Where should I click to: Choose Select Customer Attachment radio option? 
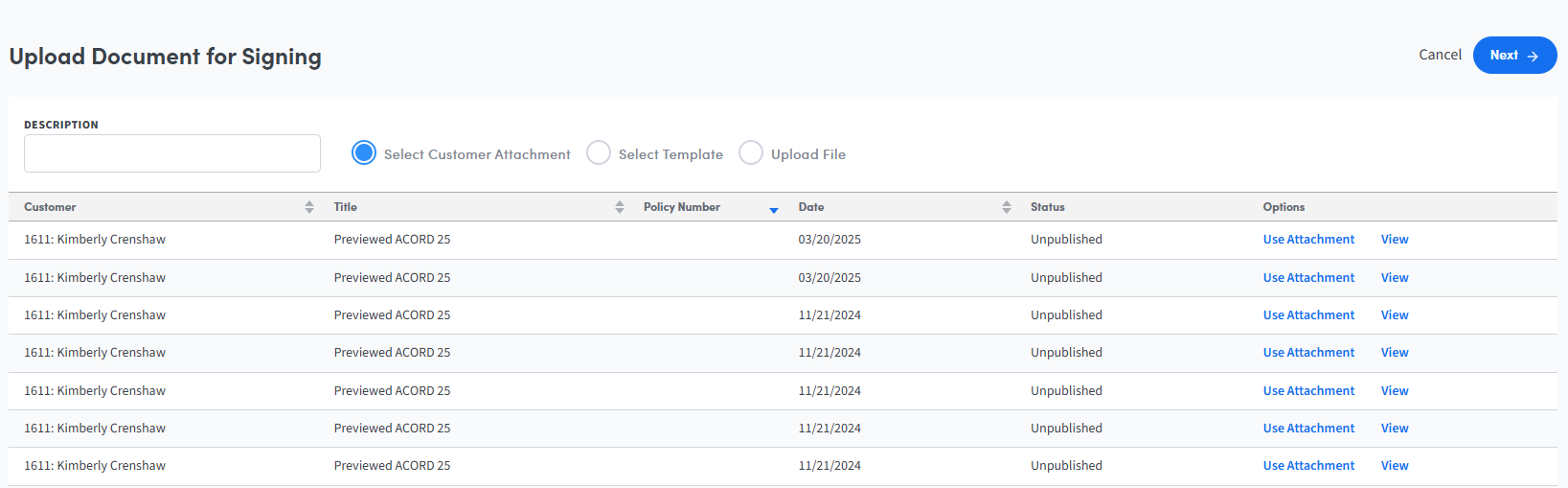click(364, 153)
